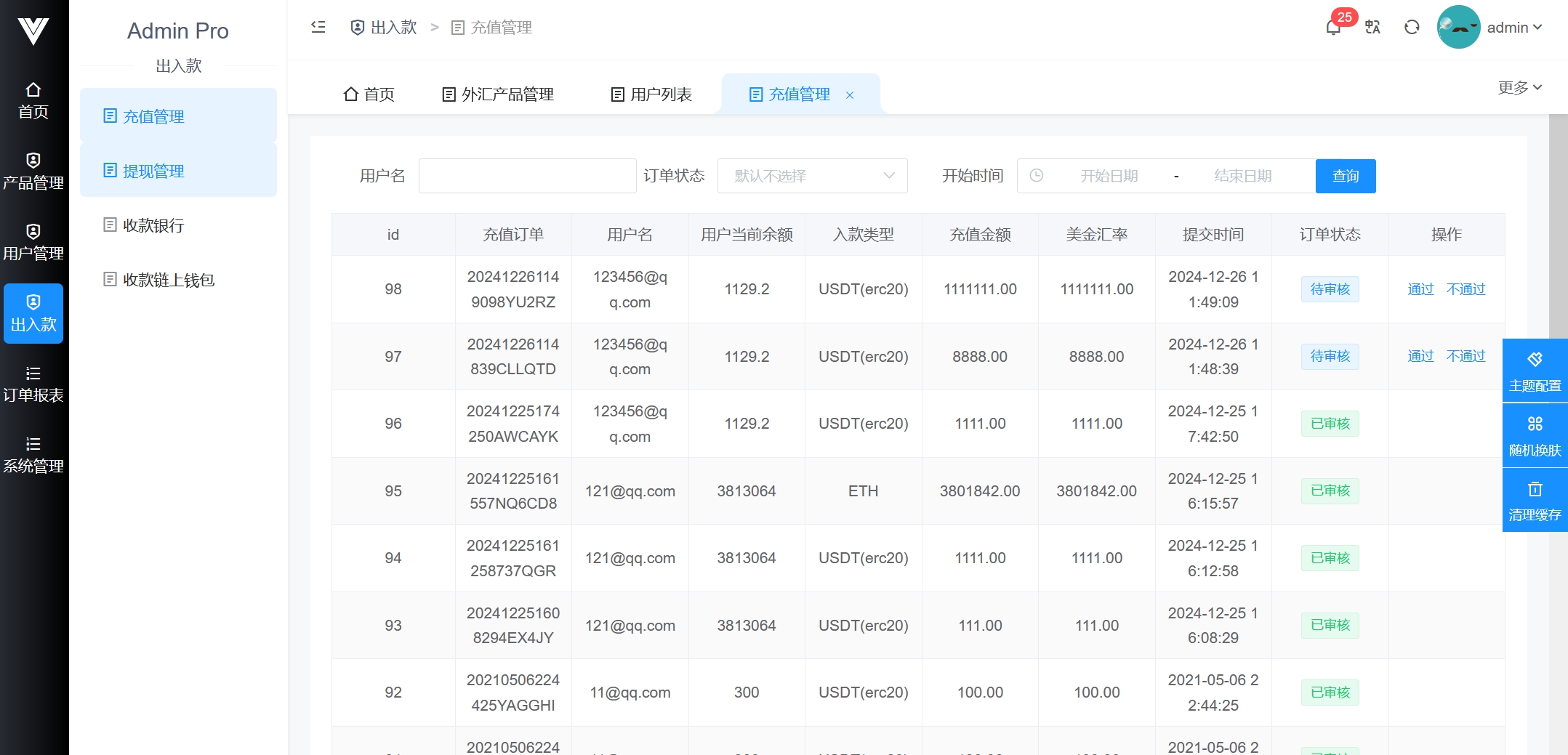Viewport: 1568px width, 755px height.
Task: Click the language translate icon
Action: 1372,27
